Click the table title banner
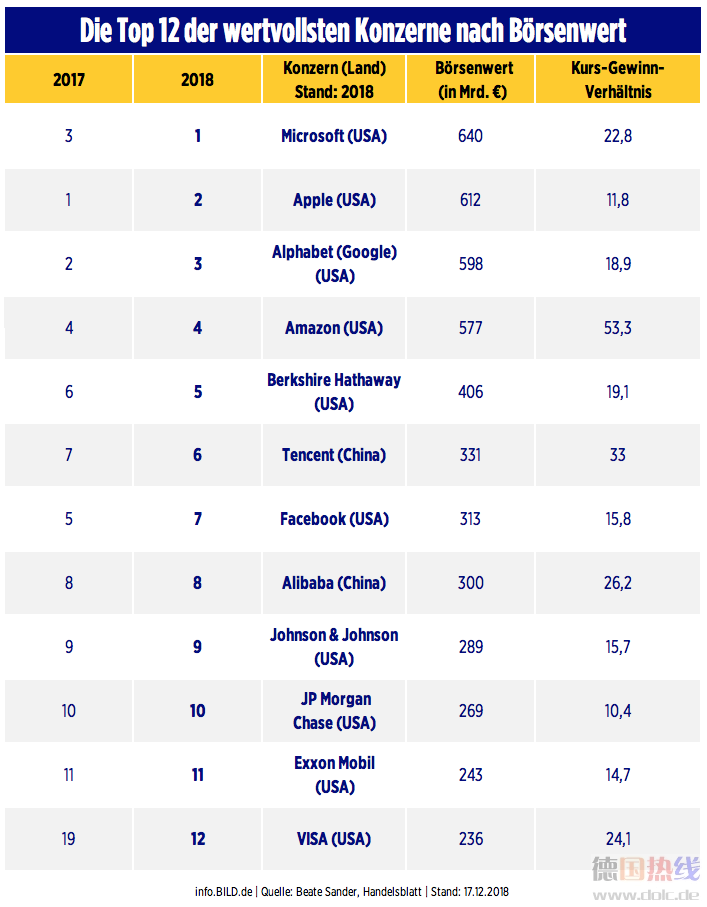Image resolution: width=707 pixels, height=907 pixels. [353, 30]
